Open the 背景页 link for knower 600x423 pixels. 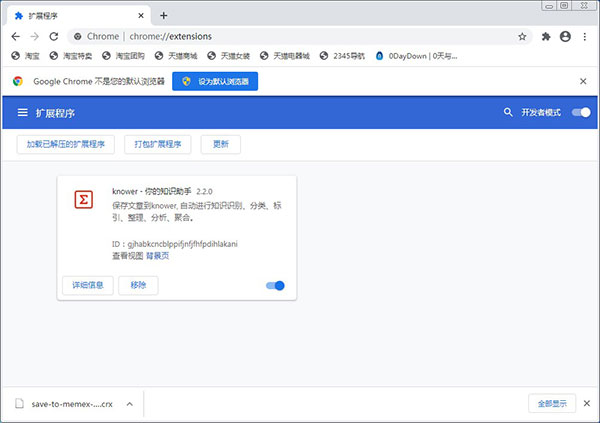point(157,256)
